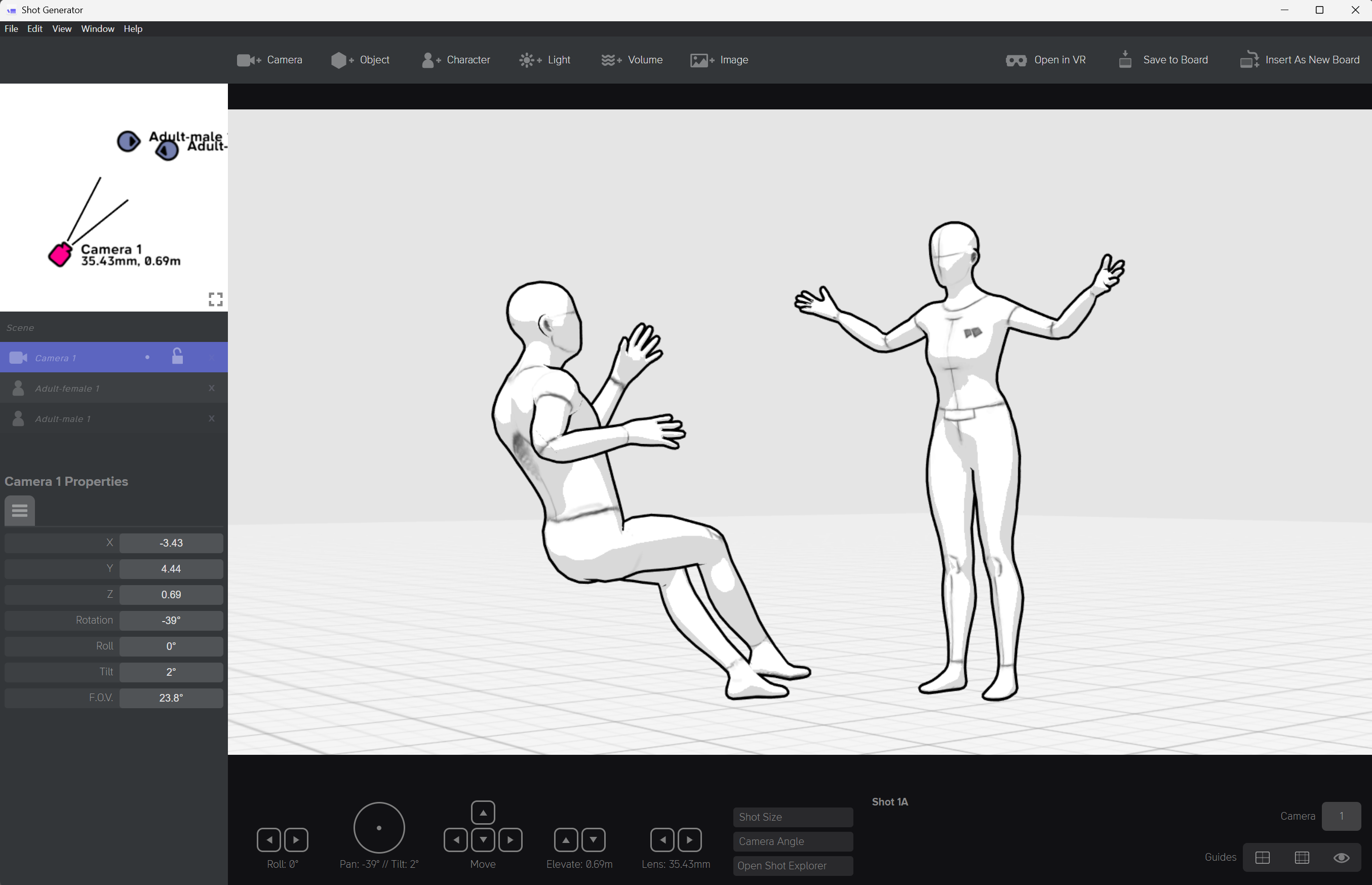Toggle the lock on Camera 1

[x=178, y=357]
